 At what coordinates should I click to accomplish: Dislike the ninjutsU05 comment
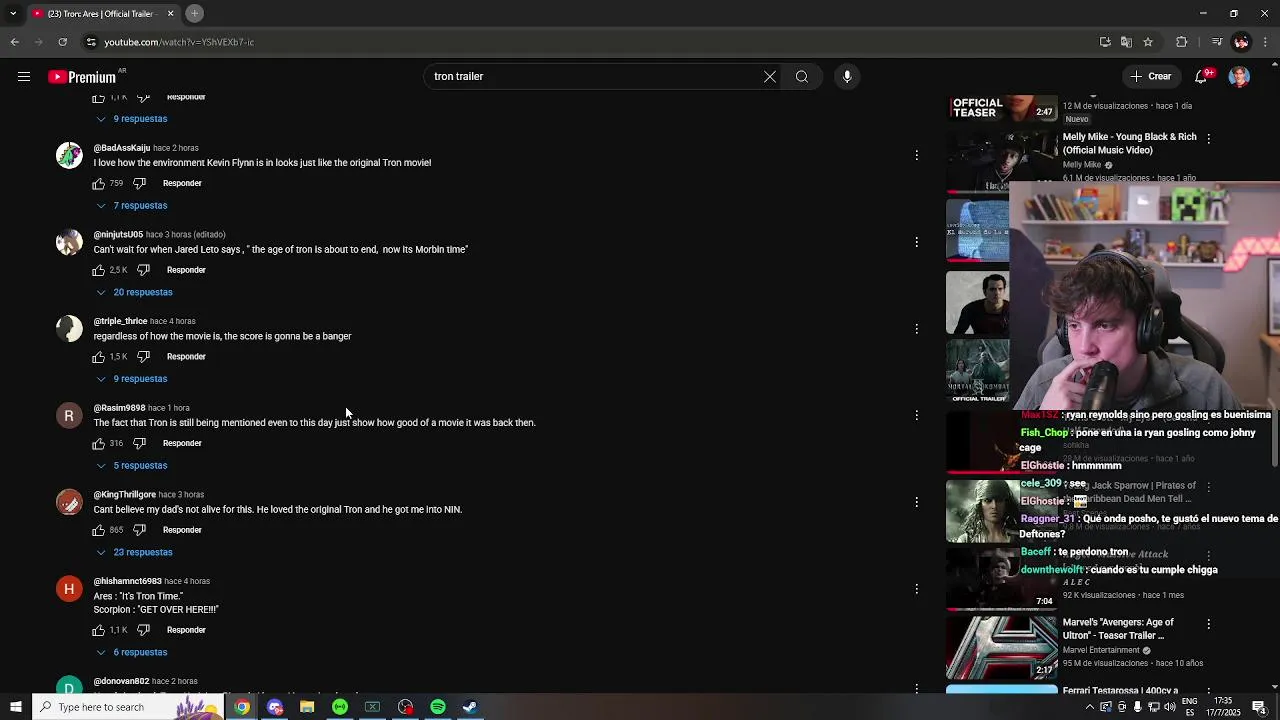point(144,271)
